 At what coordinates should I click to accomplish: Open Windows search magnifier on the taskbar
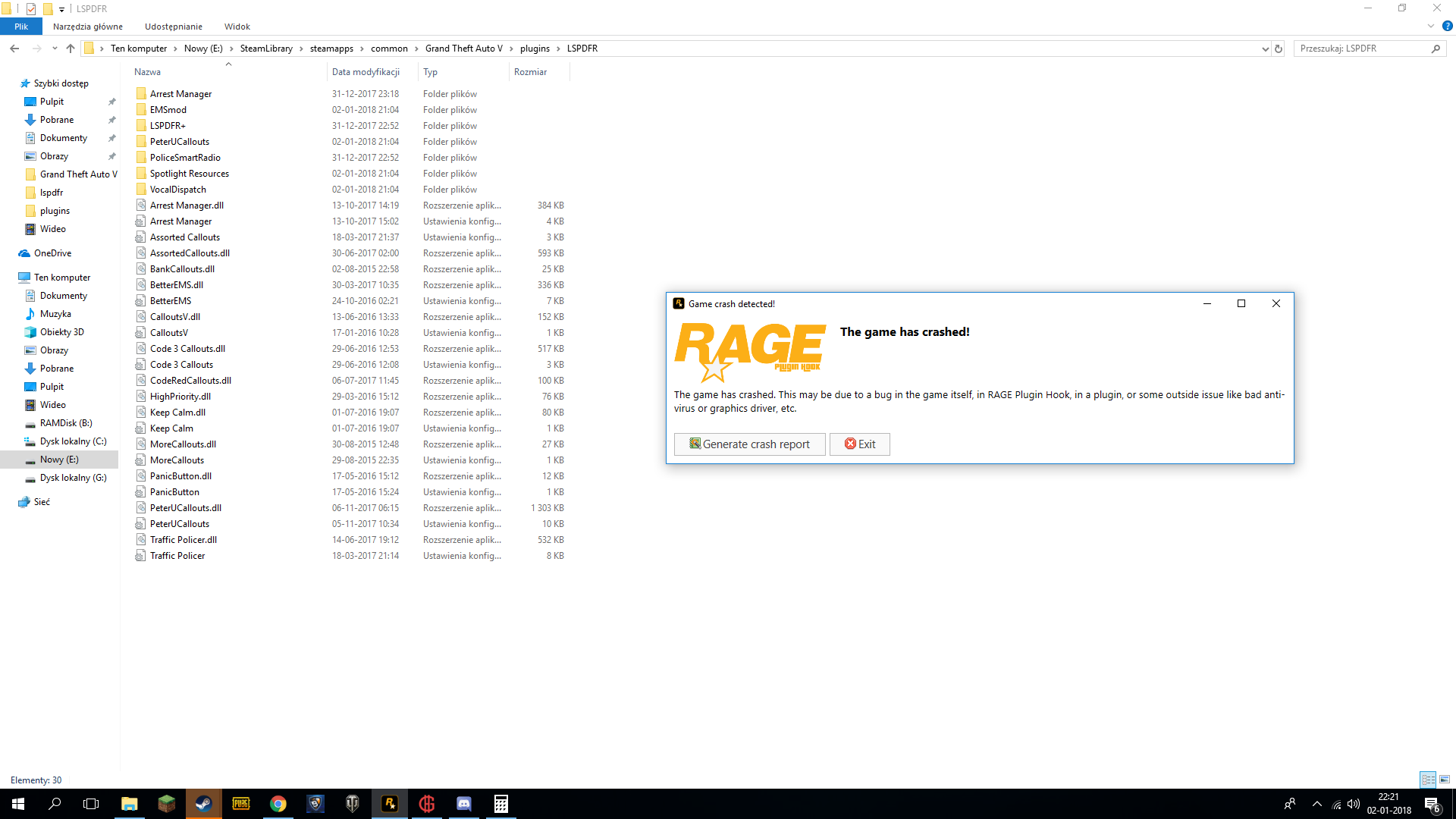click(x=55, y=804)
